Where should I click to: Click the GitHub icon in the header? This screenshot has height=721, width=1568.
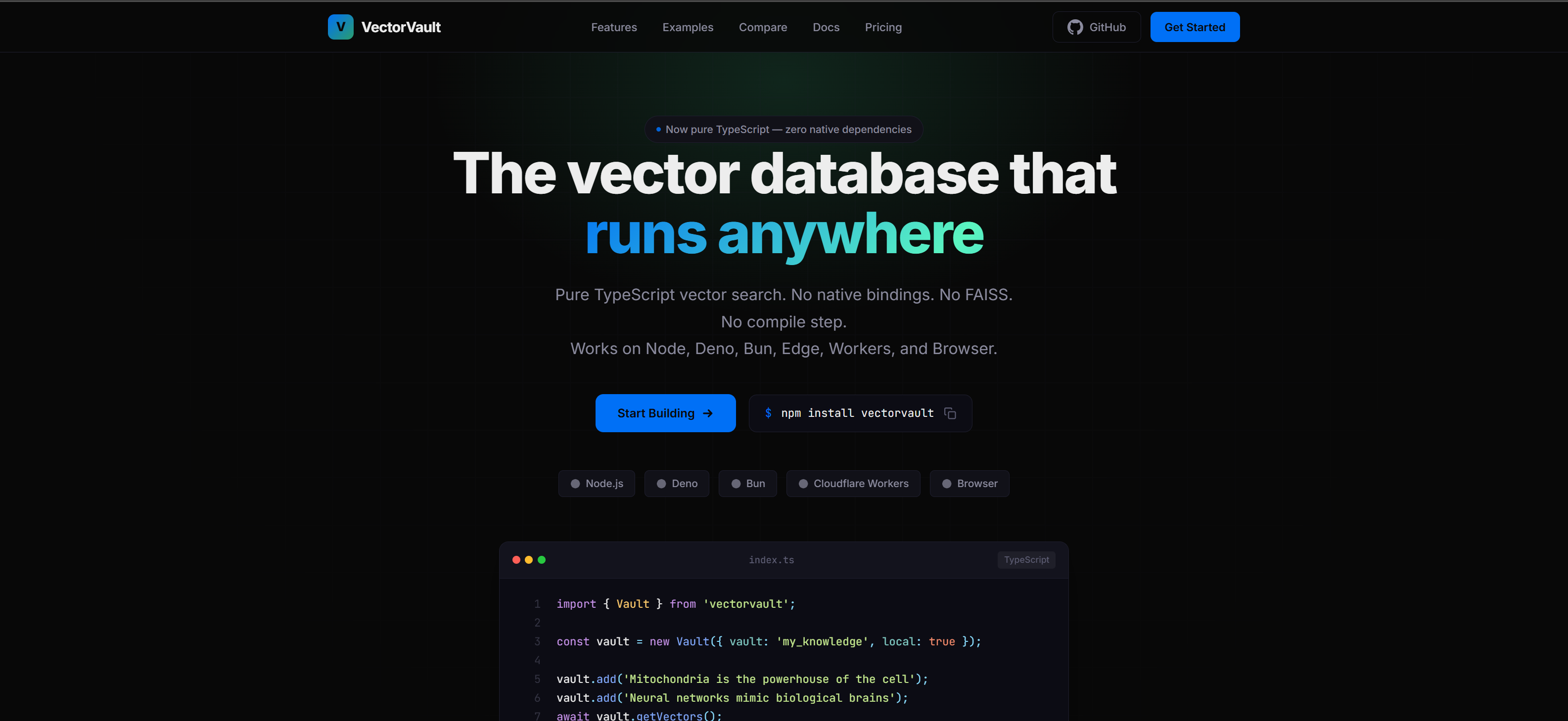point(1075,27)
